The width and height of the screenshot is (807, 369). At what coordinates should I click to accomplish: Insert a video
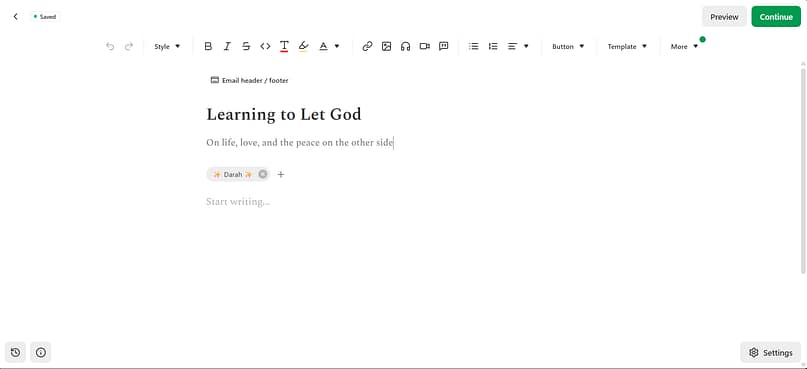click(x=425, y=46)
